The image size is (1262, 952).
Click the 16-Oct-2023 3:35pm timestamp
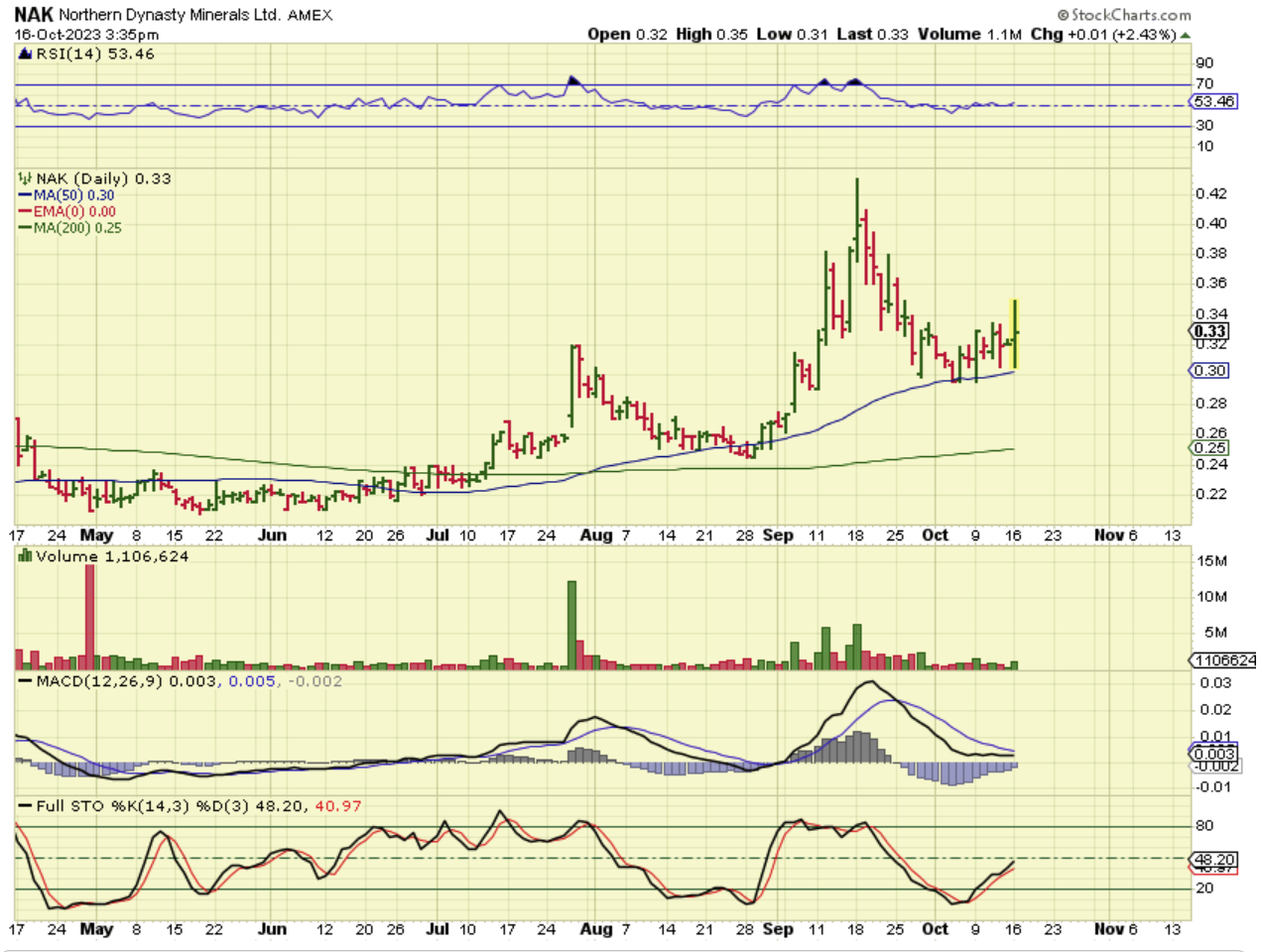coord(86,34)
